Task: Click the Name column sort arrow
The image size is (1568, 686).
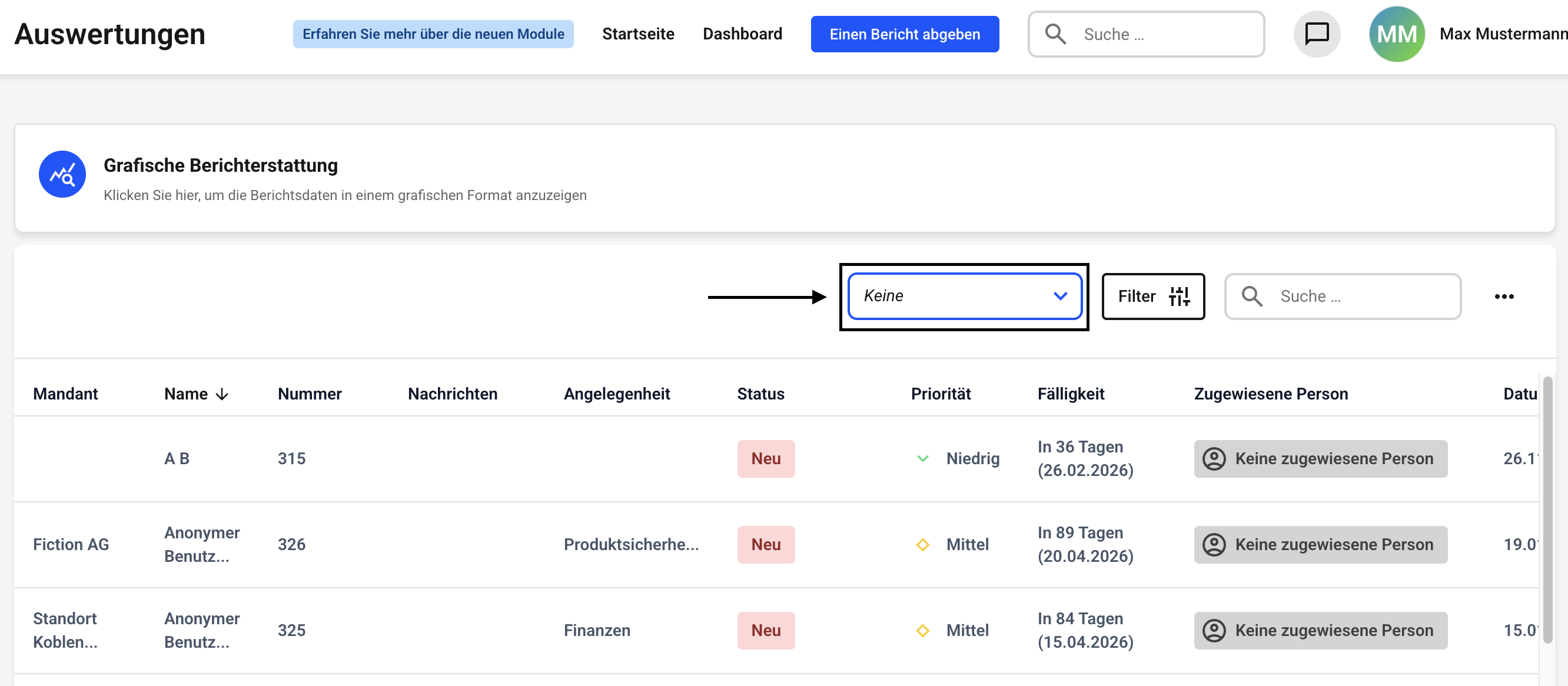Action: click(222, 394)
